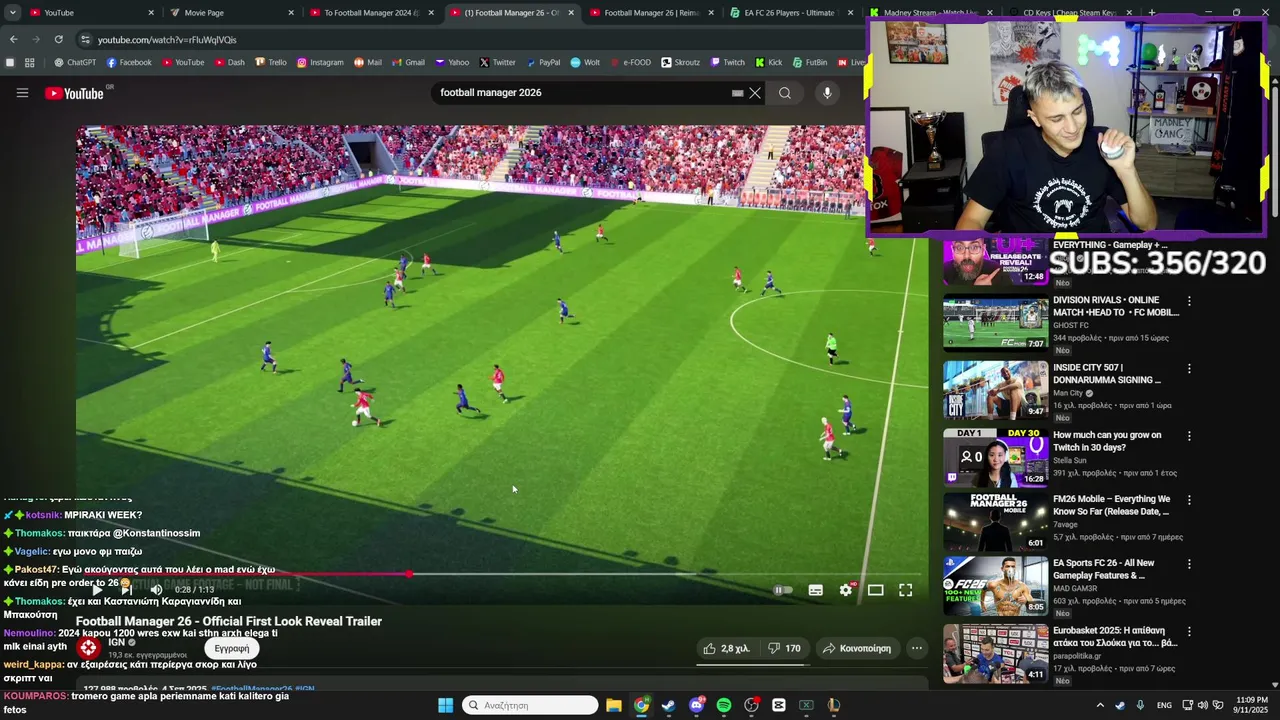Show hidden system tray icons
The width and height of the screenshot is (1280, 720).
pyautogui.click(x=1100, y=705)
